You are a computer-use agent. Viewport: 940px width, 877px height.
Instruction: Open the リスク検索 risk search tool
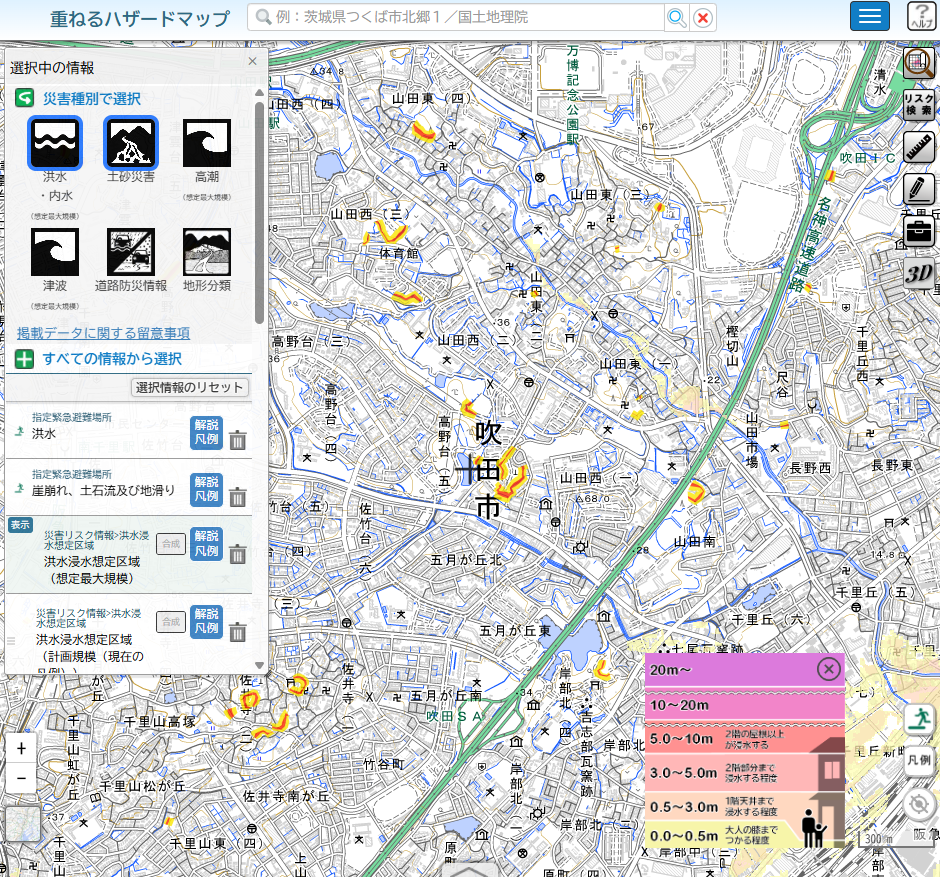click(x=918, y=104)
